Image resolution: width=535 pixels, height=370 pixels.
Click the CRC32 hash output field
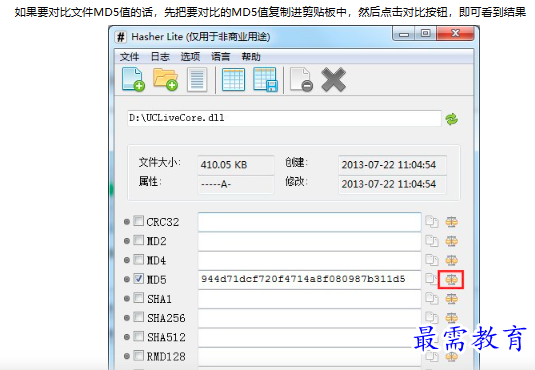pyautogui.click(x=309, y=222)
